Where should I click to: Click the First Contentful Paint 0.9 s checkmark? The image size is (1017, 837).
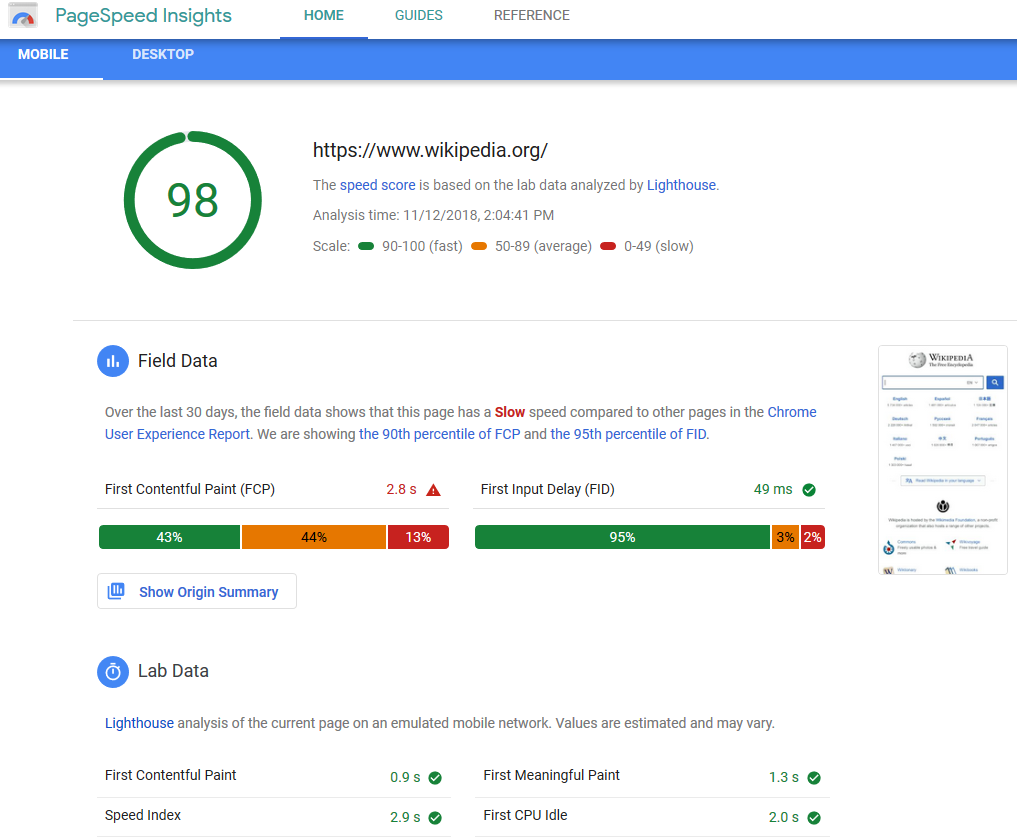435,777
